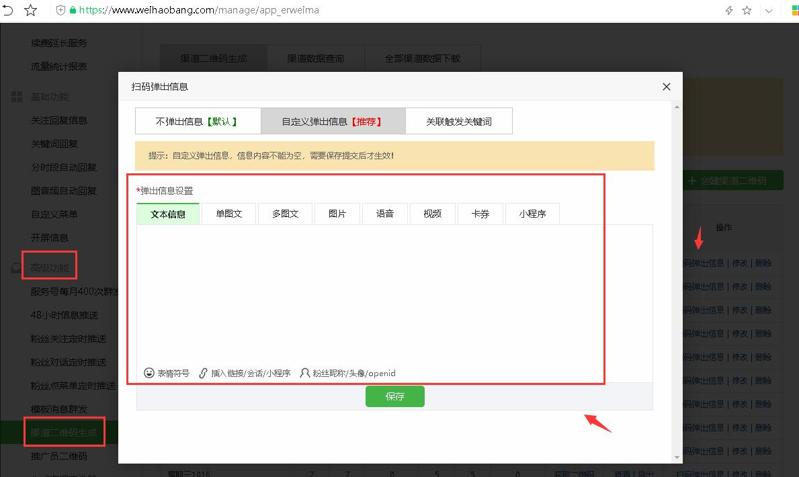Open 续费延长服务 in the sidebar

[x=59, y=43]
